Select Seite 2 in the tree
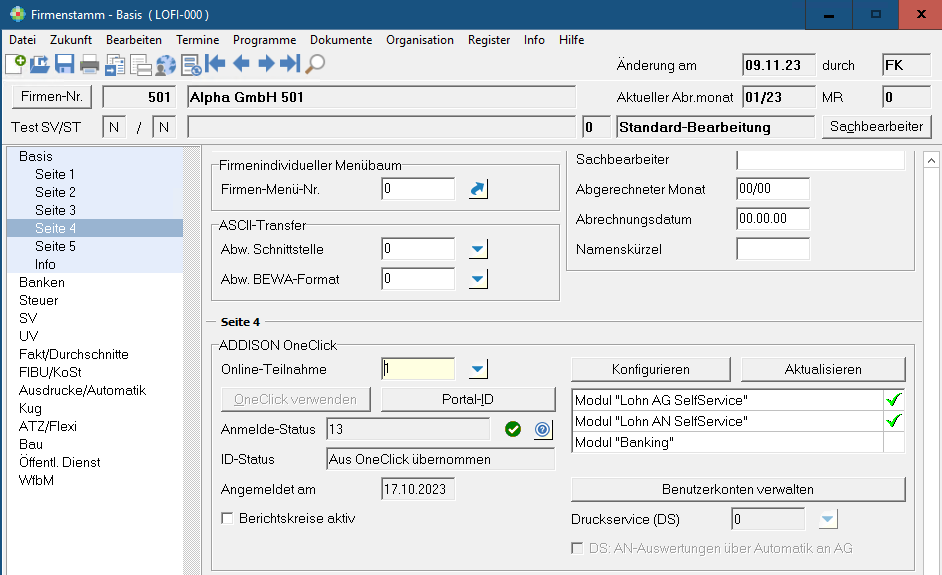The image size is (942, 575). pos(55,192)
